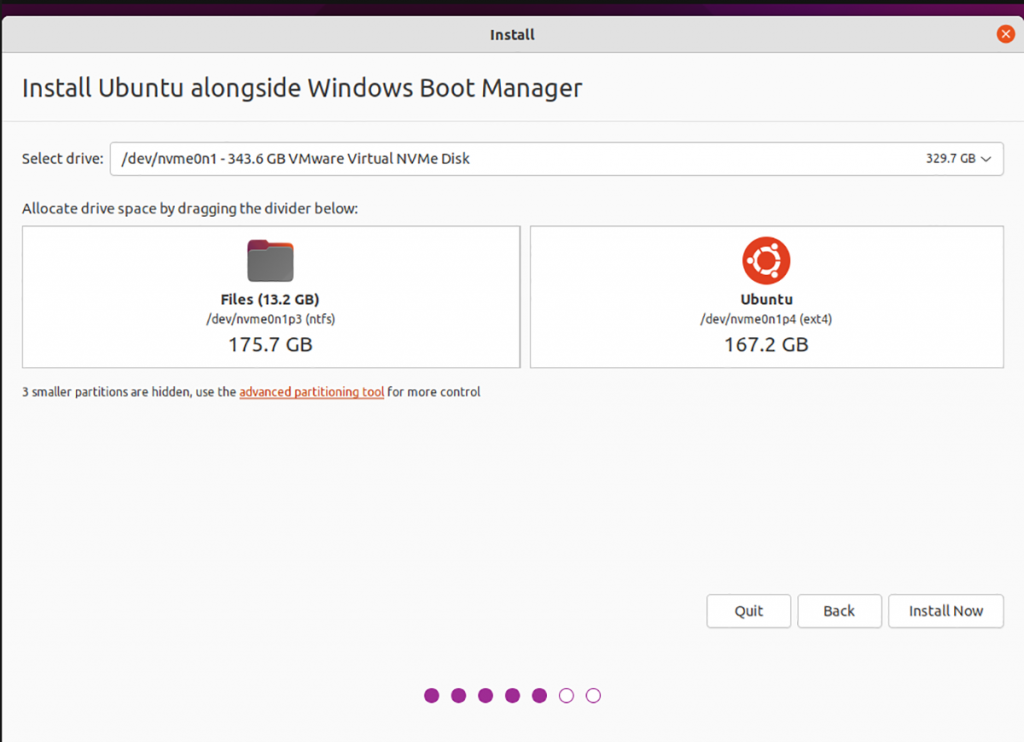Click the 167.2 GB size label
Image resolution: width=1024 pixels, height=742 pixels.
[766, 344]
